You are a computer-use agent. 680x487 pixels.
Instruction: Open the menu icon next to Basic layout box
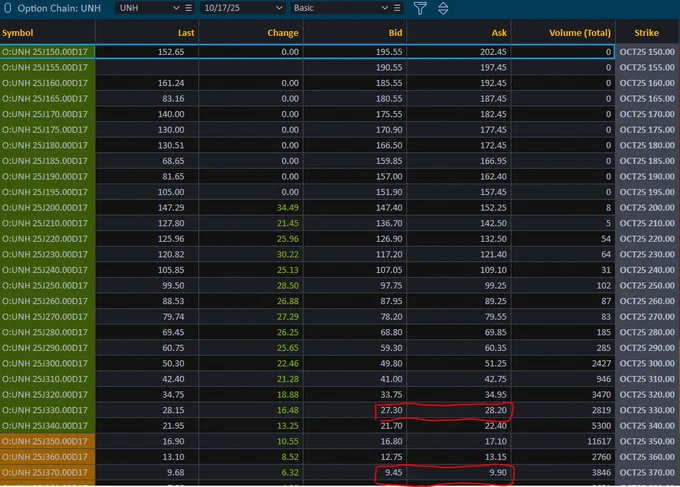[x=397, y=8]
